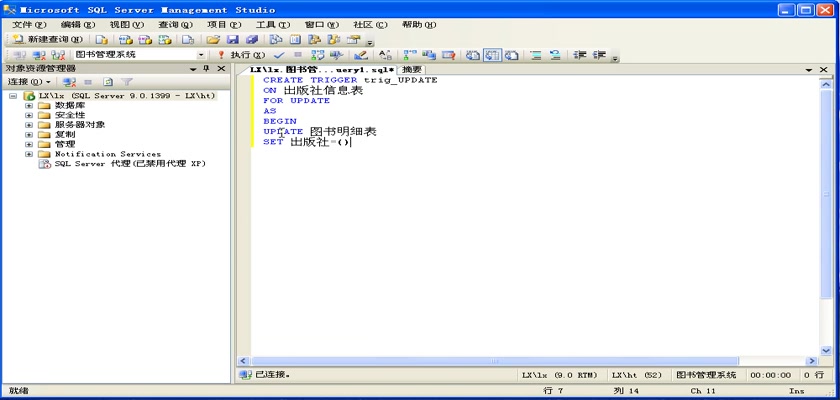Comment out the selected lines
Viewport: 840px width, 400px height.
click(x=536, y=55)
